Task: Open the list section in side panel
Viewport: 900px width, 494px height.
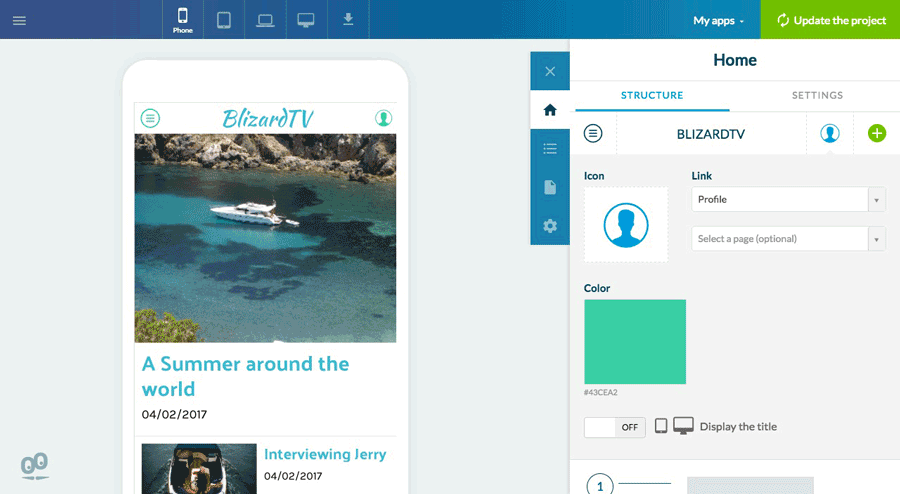Action: pyautogui.click(x=550, y=149)
